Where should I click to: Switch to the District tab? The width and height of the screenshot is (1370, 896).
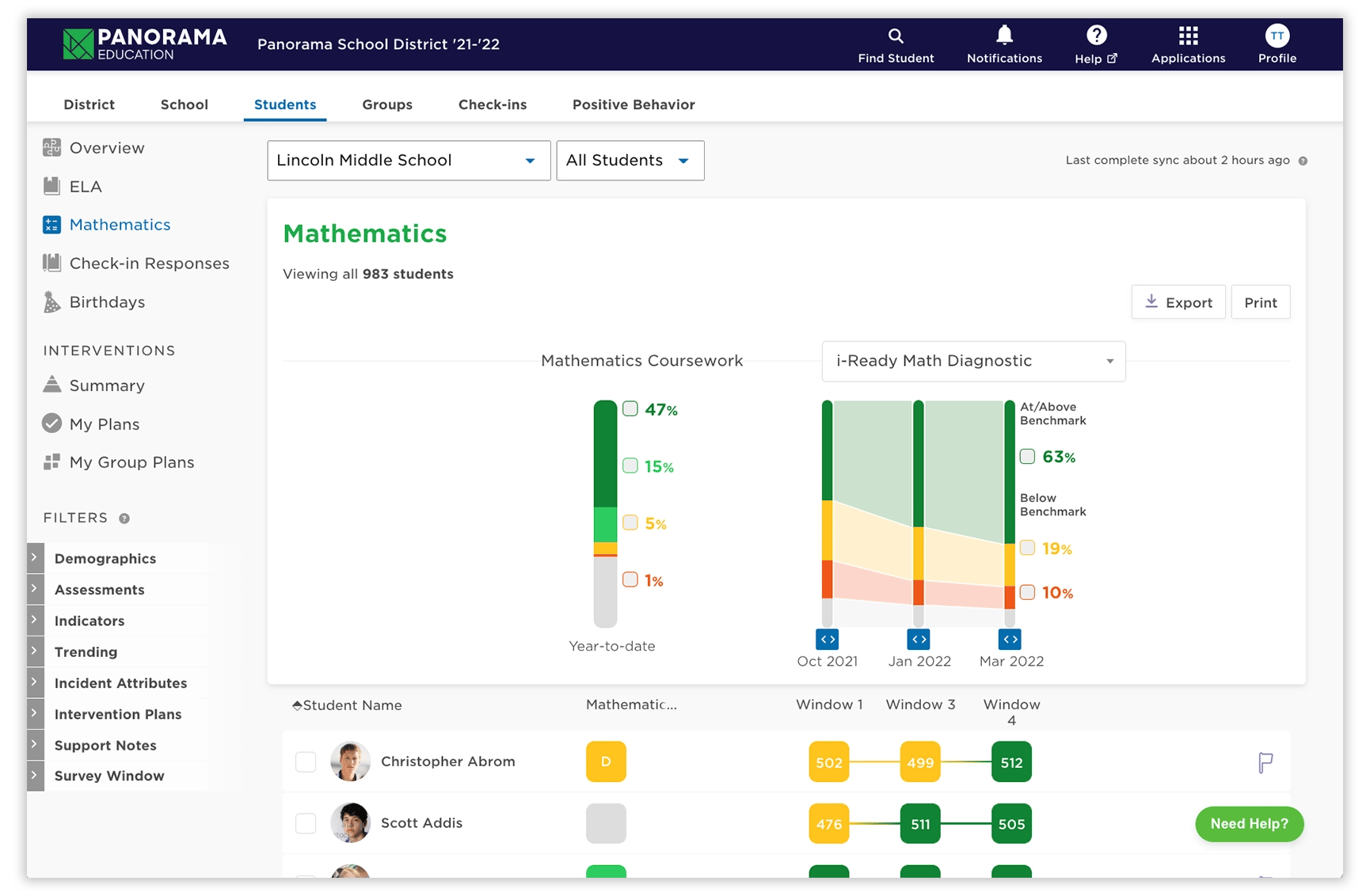(x=89, y=104)
